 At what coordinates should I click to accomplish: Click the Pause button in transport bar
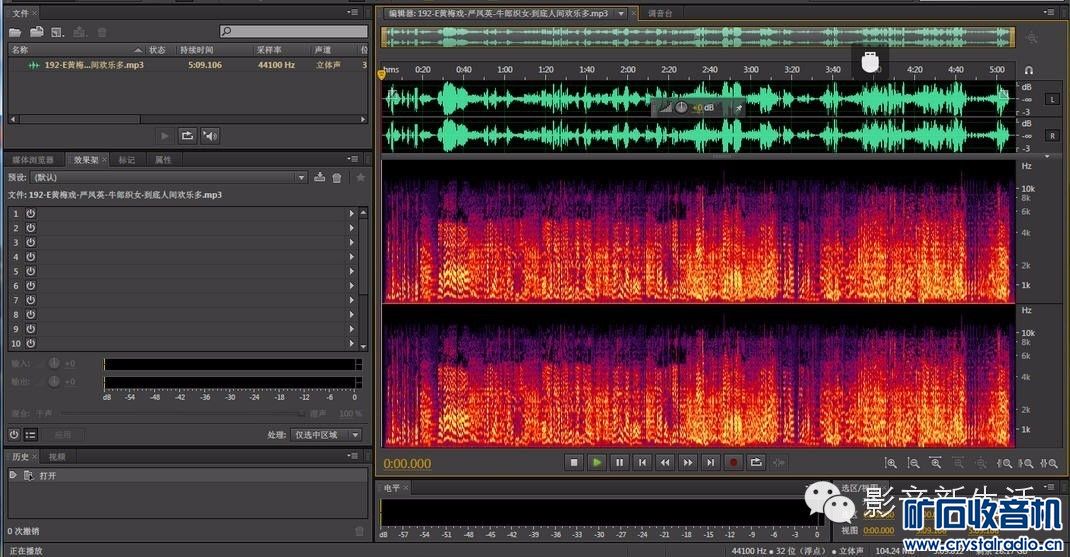[619, 462]
